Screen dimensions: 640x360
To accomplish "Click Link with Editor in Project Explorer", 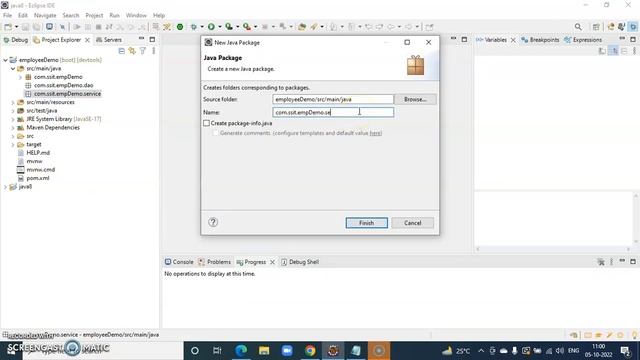I will click(x=132, y=51).
